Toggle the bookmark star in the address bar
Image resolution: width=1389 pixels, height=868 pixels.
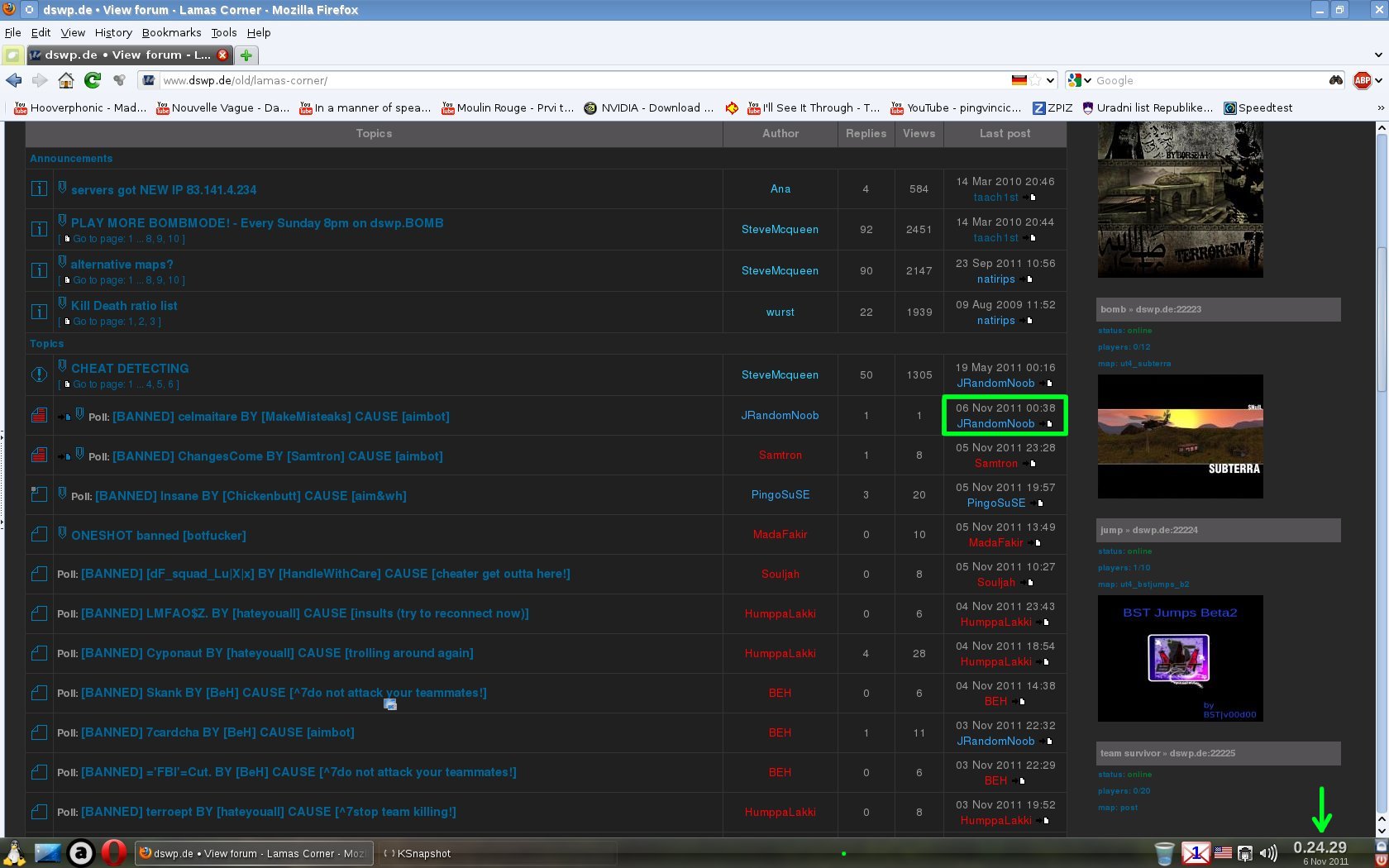pos(1035,80)
